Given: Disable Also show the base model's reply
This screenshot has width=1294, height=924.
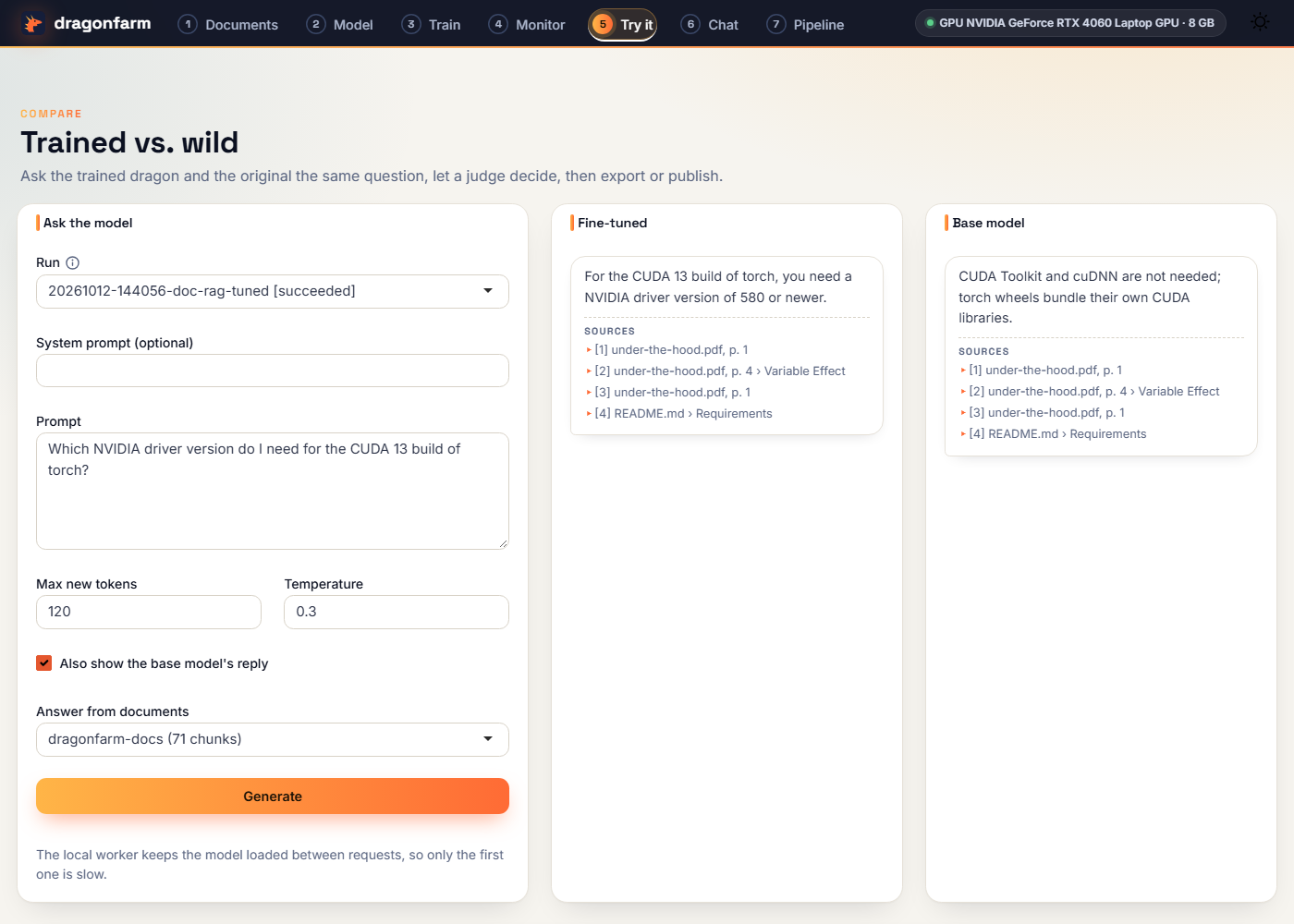Looking at the screenshot, I should pos(44,663).
